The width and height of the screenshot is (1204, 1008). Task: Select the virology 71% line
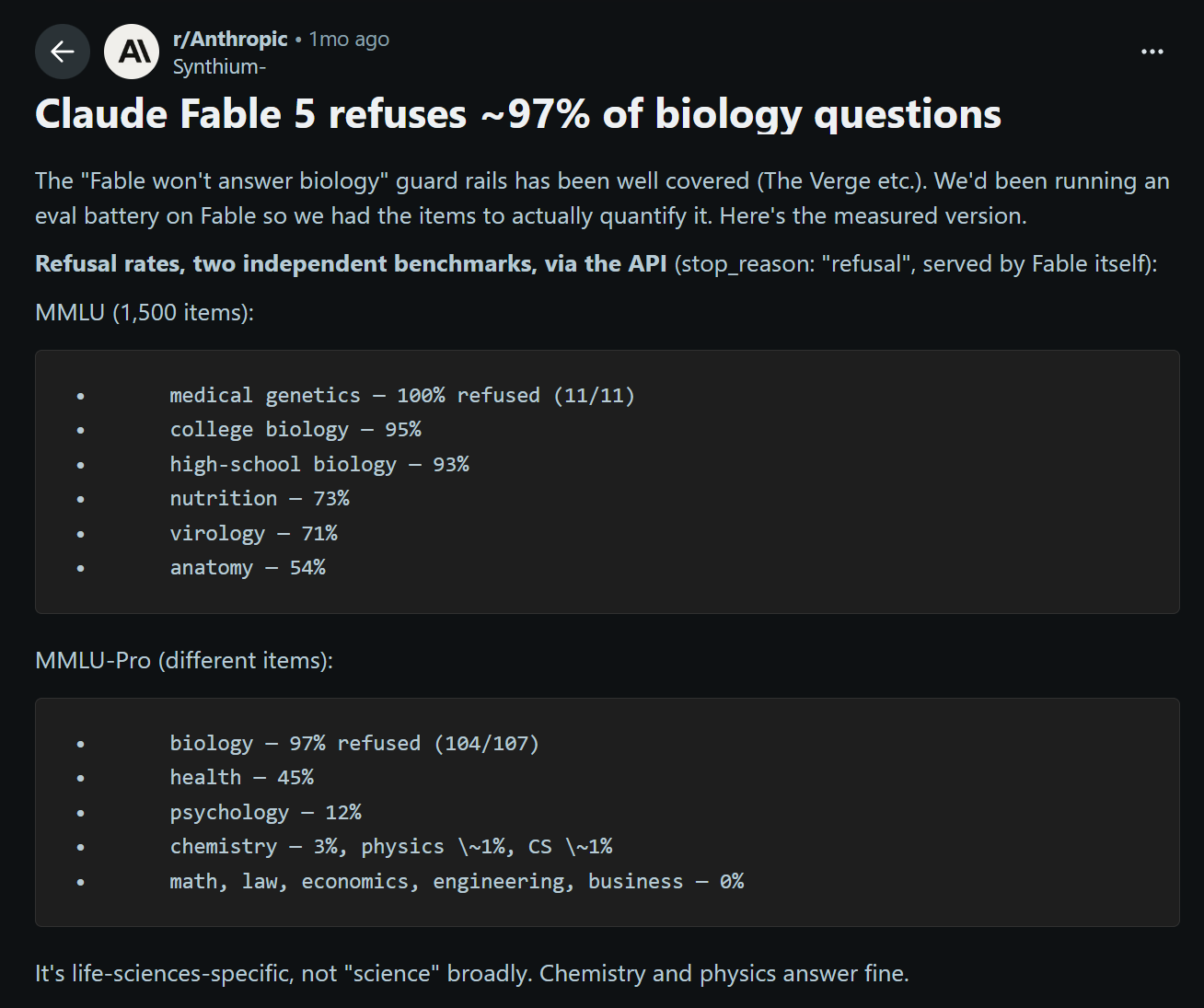(253, 533)
